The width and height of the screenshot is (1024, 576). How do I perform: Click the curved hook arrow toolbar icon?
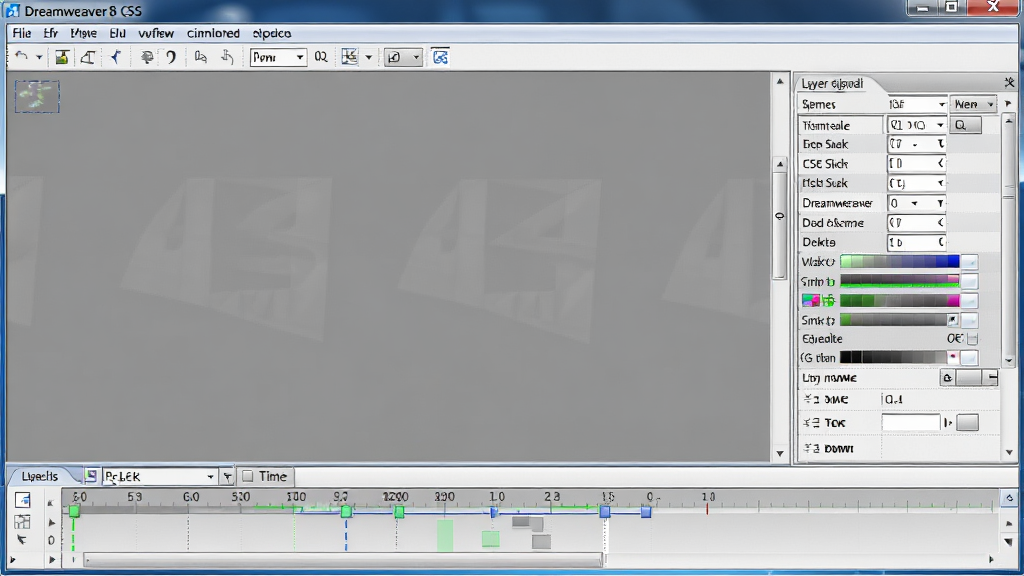(x=171, y=57)
